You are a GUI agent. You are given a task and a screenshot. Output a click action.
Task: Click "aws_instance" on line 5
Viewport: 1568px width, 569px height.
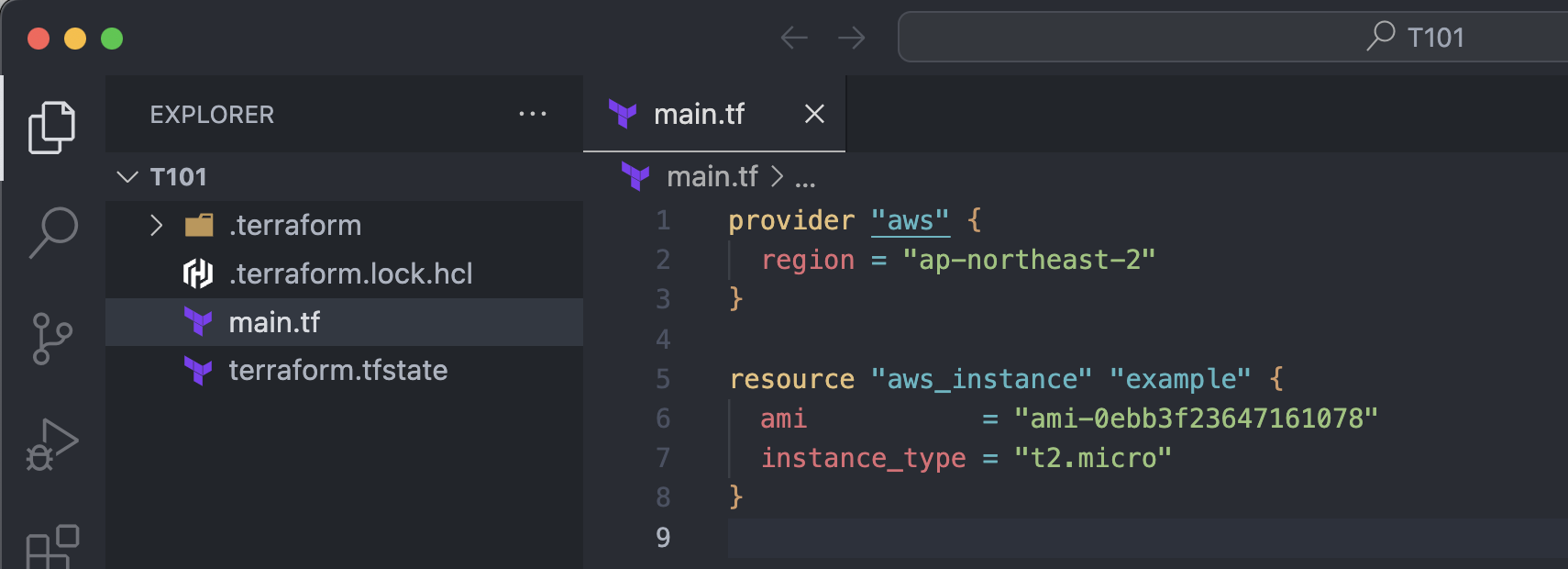click(x=981, y=379)
